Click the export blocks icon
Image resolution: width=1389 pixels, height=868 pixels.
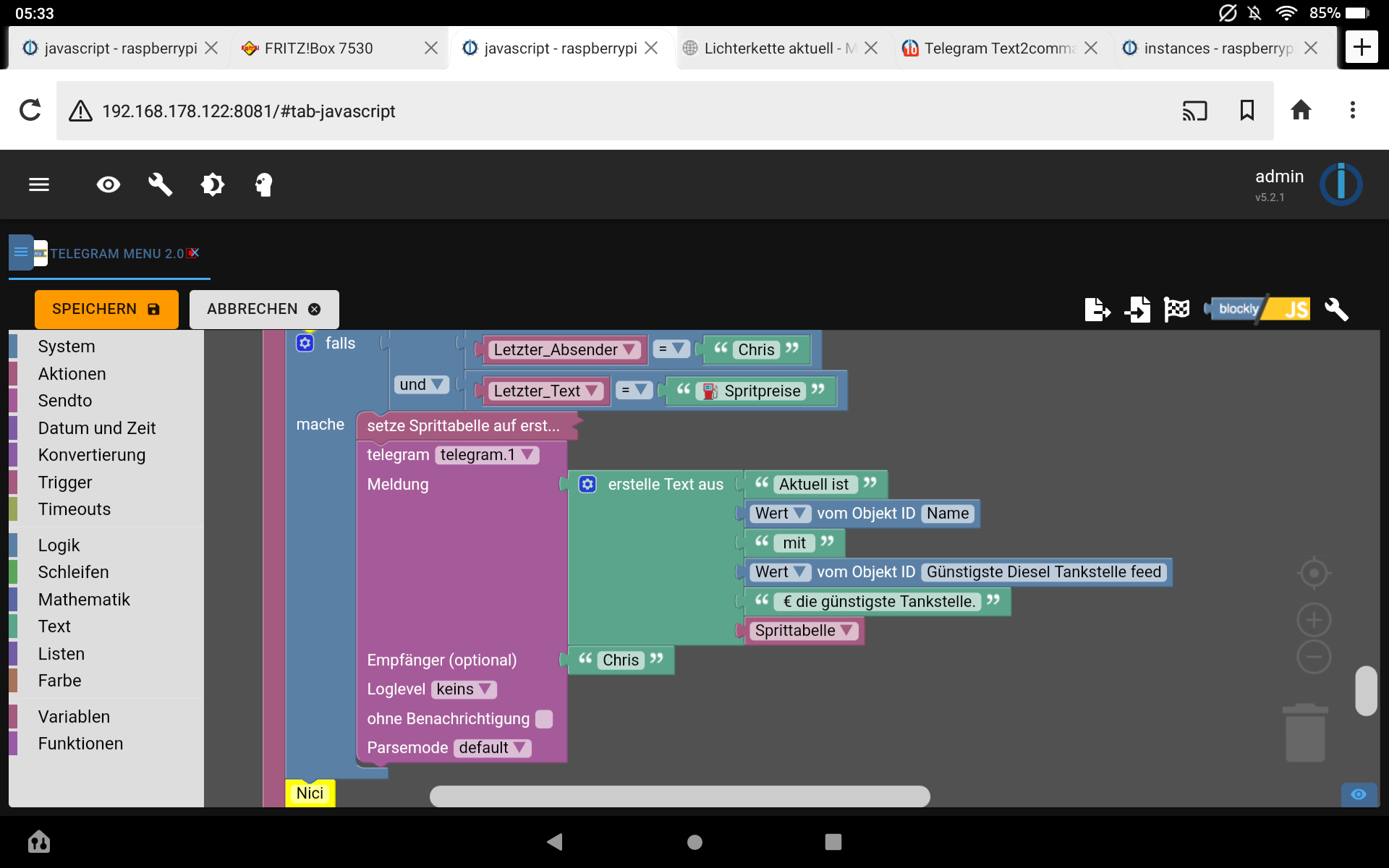(x=1097, y=310)
